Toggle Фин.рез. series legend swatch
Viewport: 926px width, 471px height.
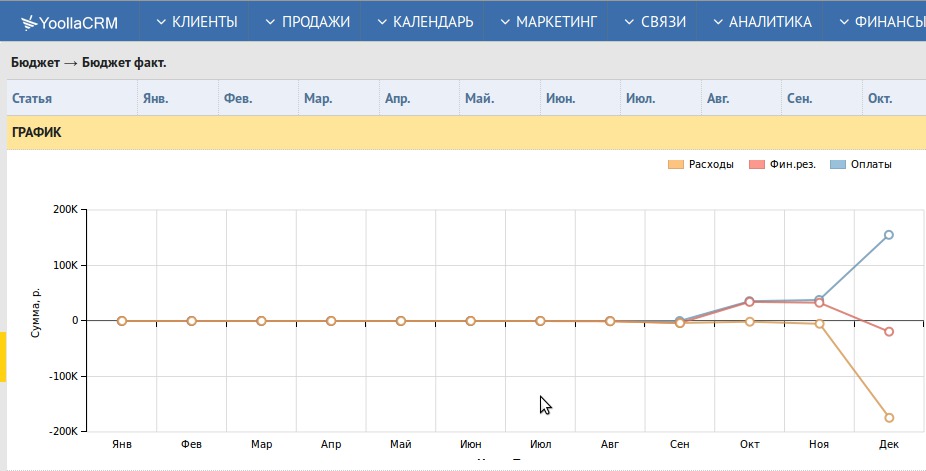[757, 165]
